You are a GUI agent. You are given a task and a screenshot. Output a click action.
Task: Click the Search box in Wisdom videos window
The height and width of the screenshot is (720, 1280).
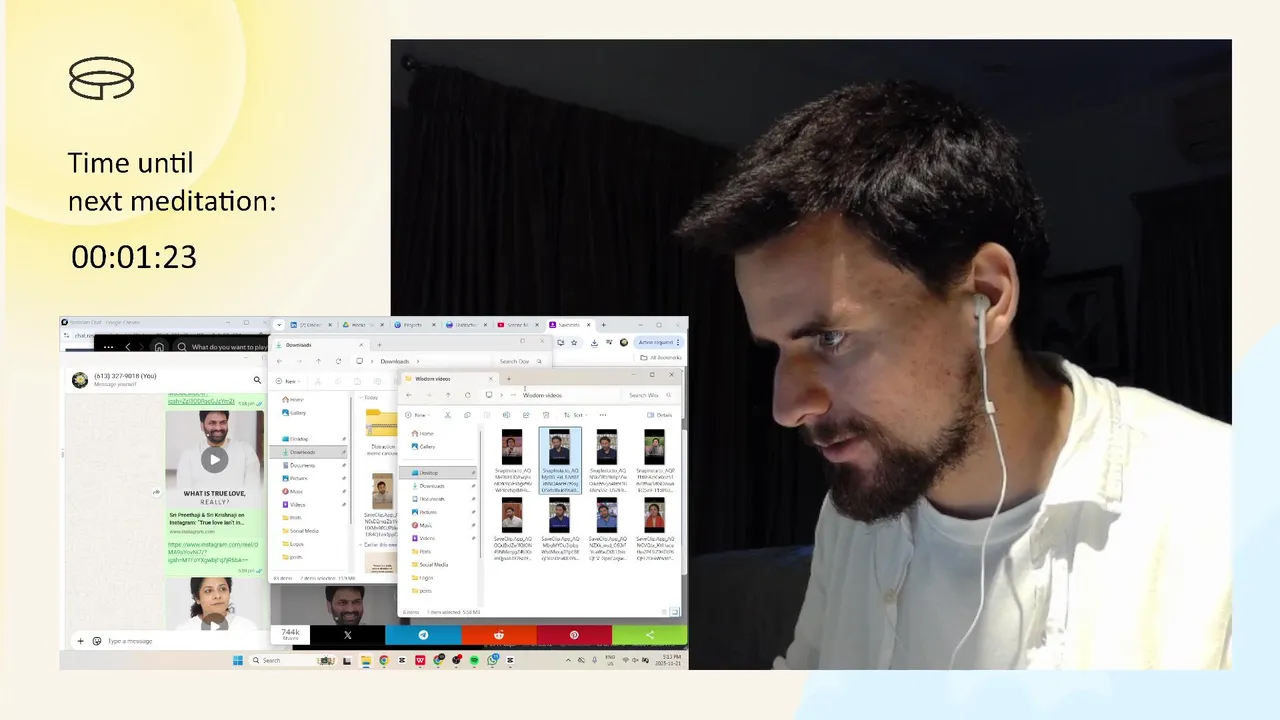tap(650, 395)
